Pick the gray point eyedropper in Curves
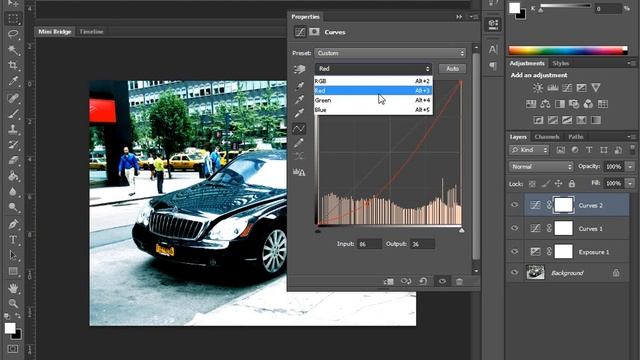This screenshot has width=640, height=360. click(299, 100)
